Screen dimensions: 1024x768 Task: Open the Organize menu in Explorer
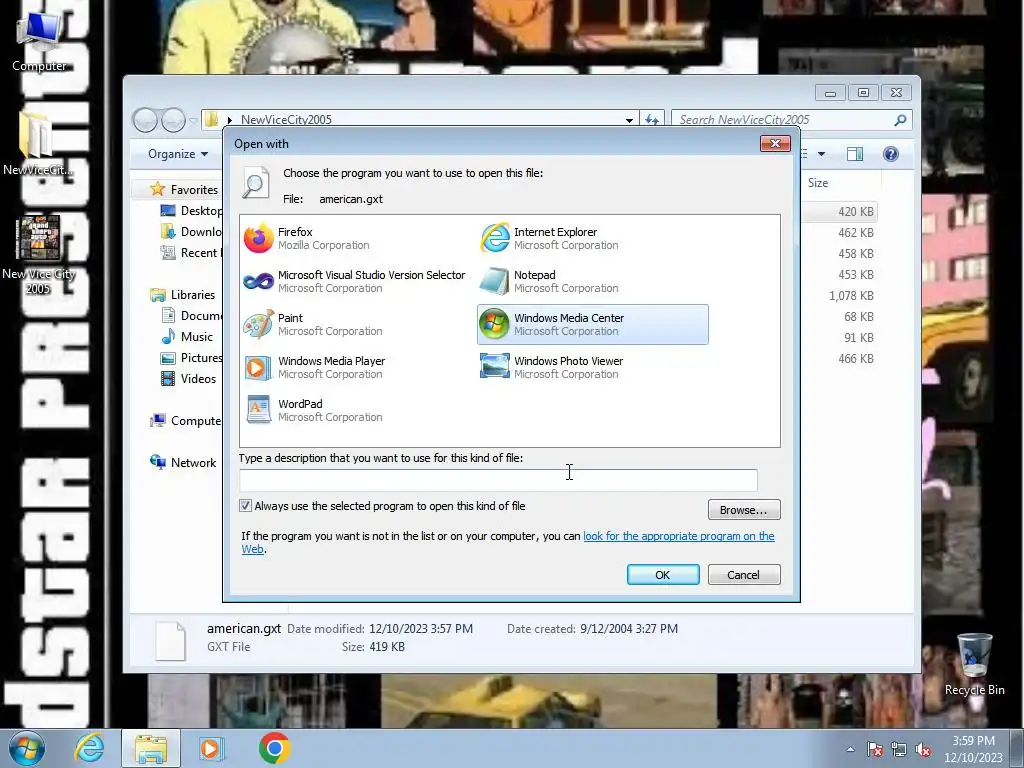point(178,154)
